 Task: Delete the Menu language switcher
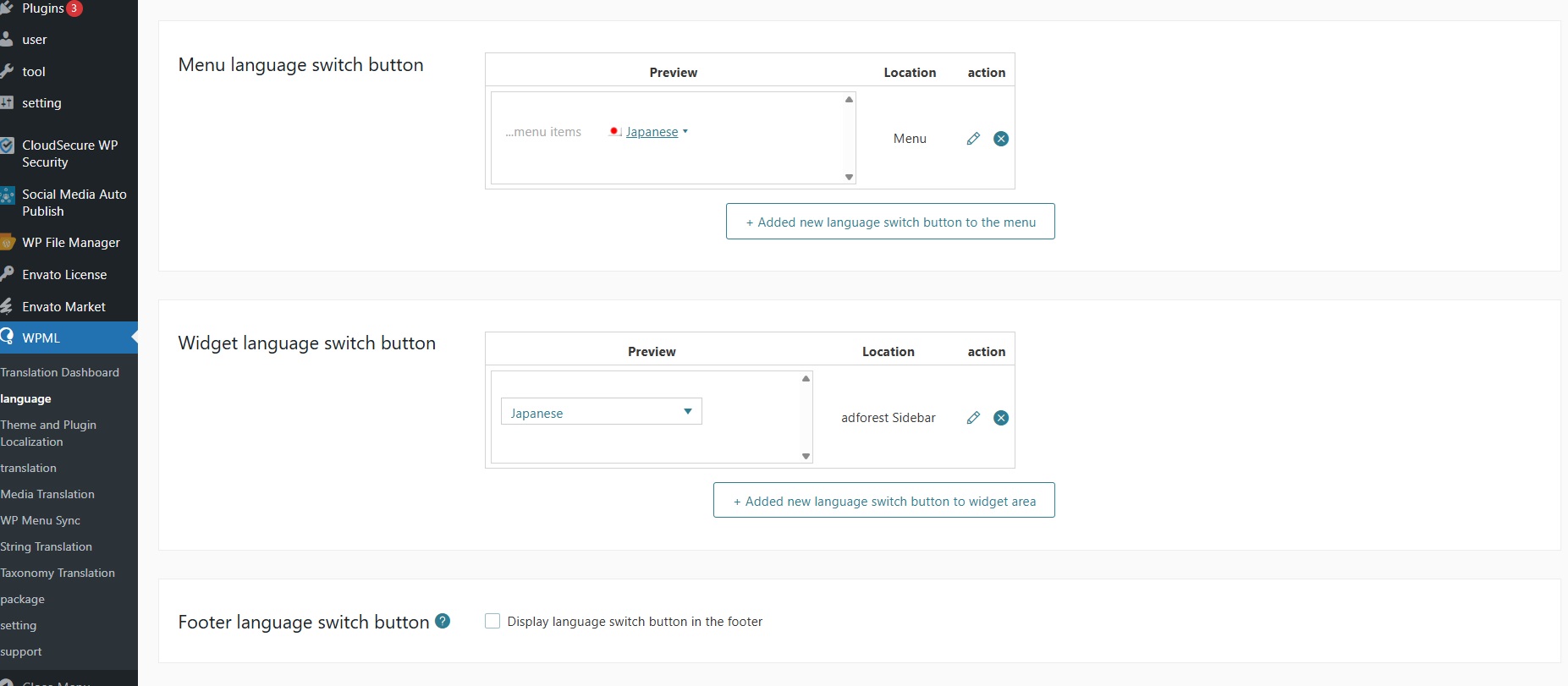[1001, 139]
